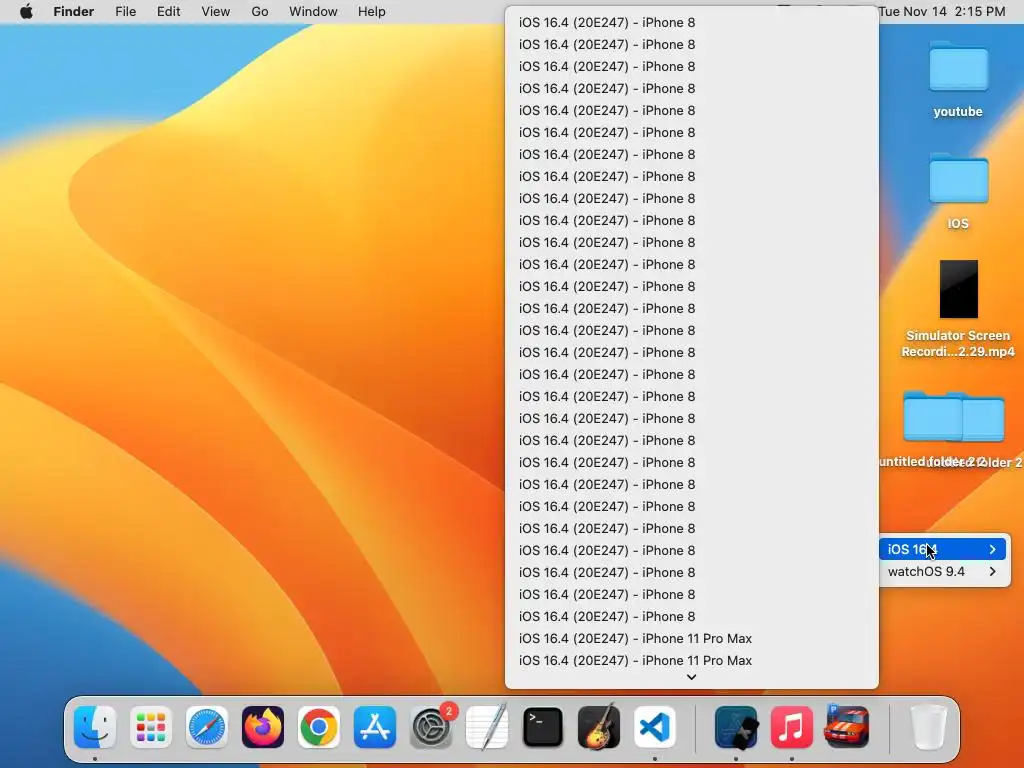
Task: Open the View menu
Action: [x=216, y=12]
